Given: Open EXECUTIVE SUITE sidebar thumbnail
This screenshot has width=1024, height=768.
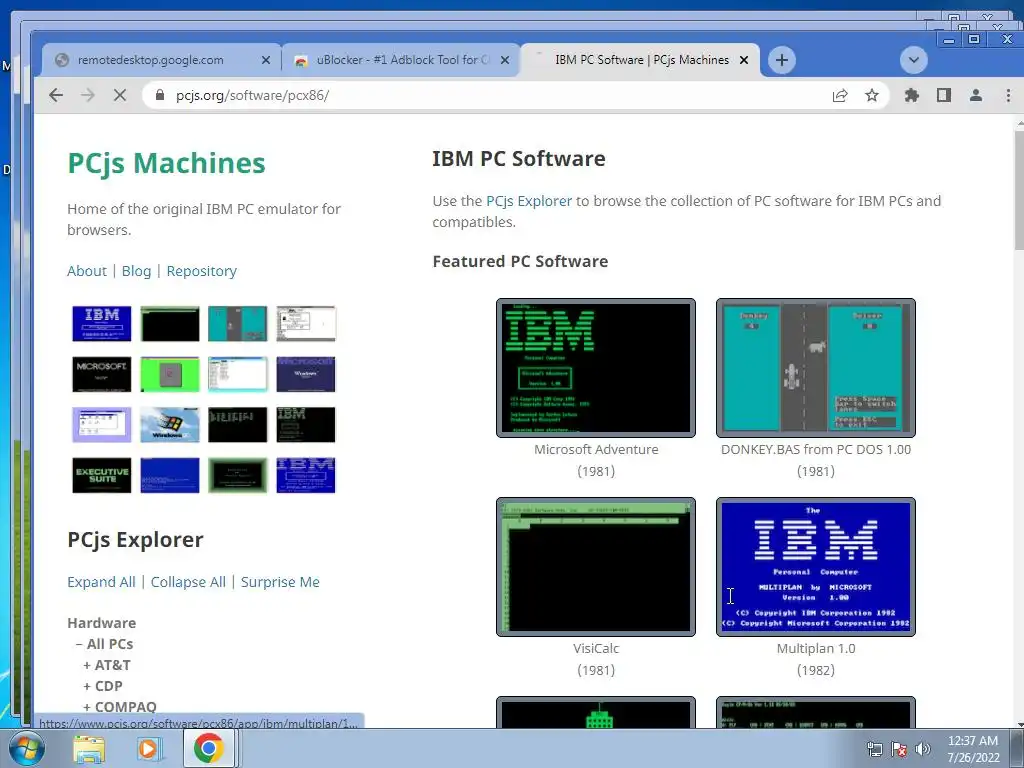Looking at the screenshot, I should click(x=102, y=475).
